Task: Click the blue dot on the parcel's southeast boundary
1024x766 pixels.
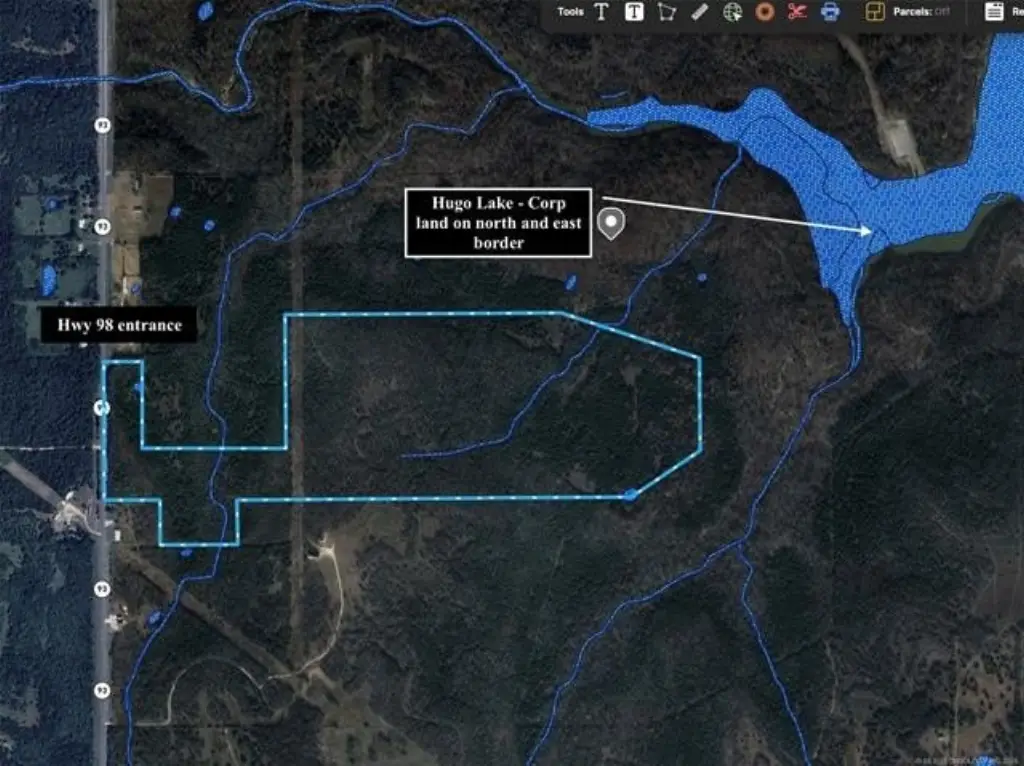Action: 629,495
